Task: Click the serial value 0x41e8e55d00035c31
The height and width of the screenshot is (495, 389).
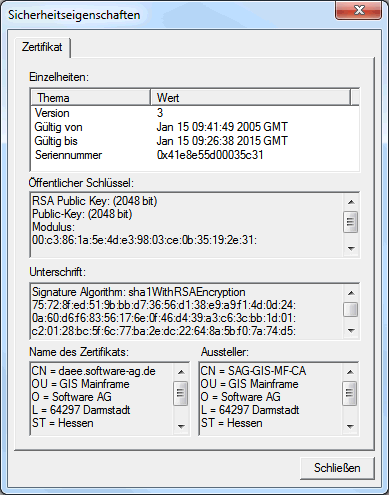Action: pyautogui.click(x=210, y=155)
